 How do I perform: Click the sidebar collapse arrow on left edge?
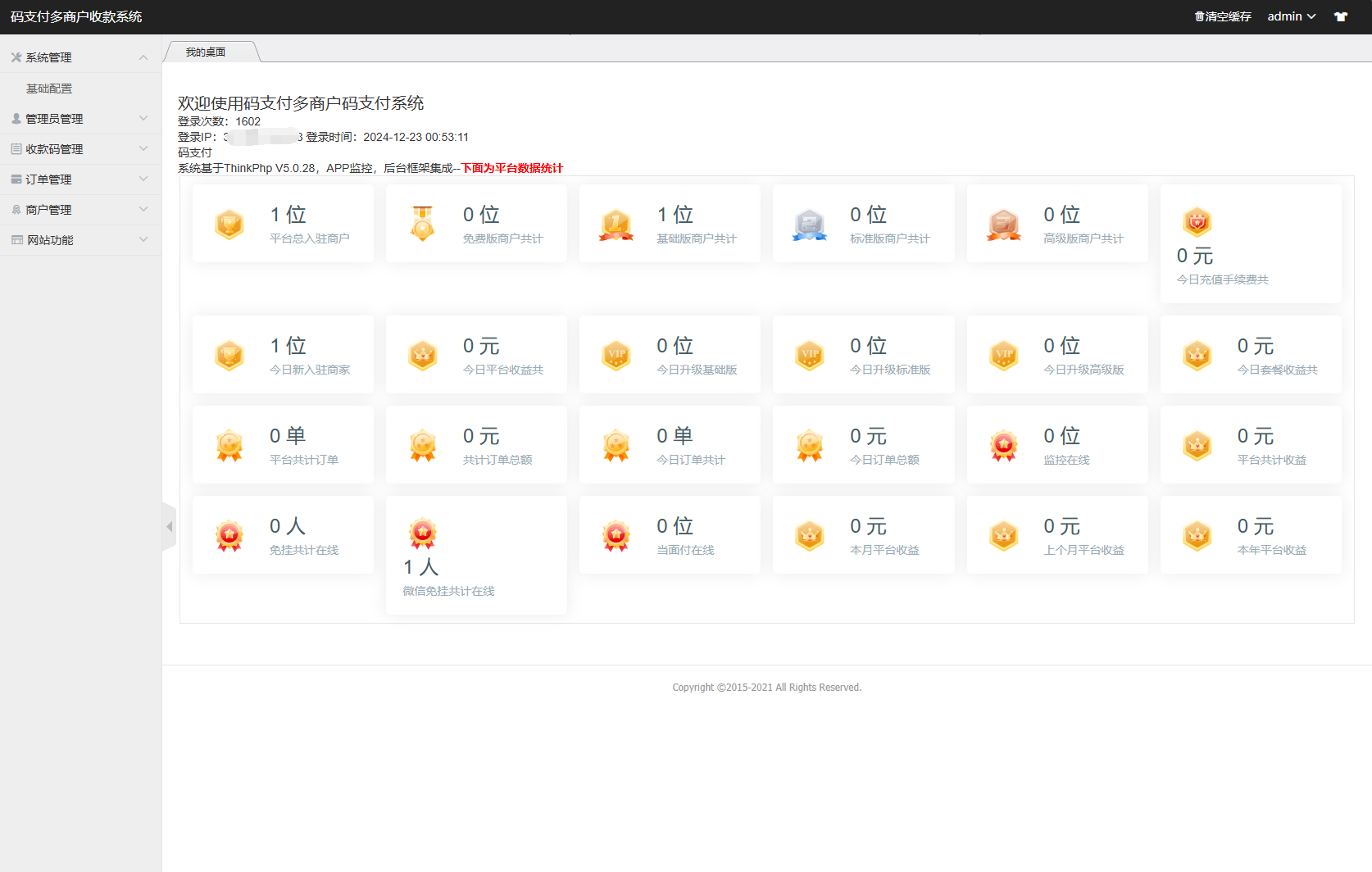click(x=170, y=527)
